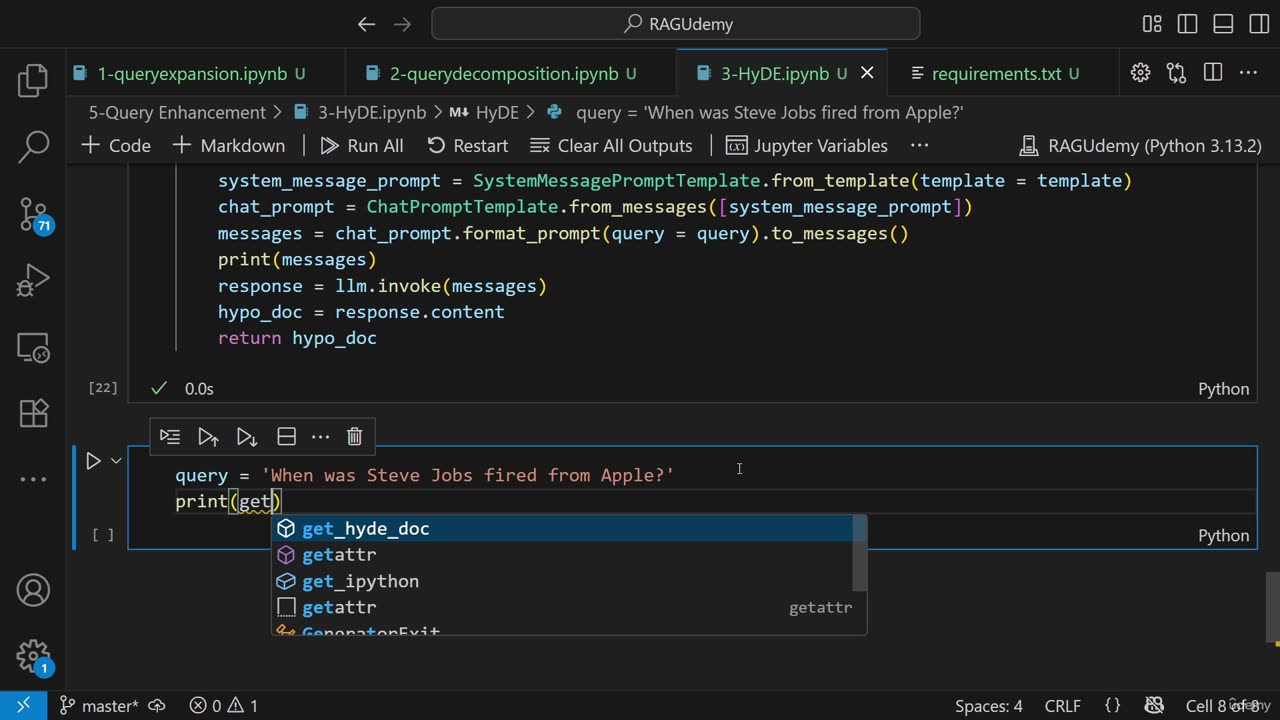
Task: Toggle the bottom panel layout
Action: click(1222, 24)
